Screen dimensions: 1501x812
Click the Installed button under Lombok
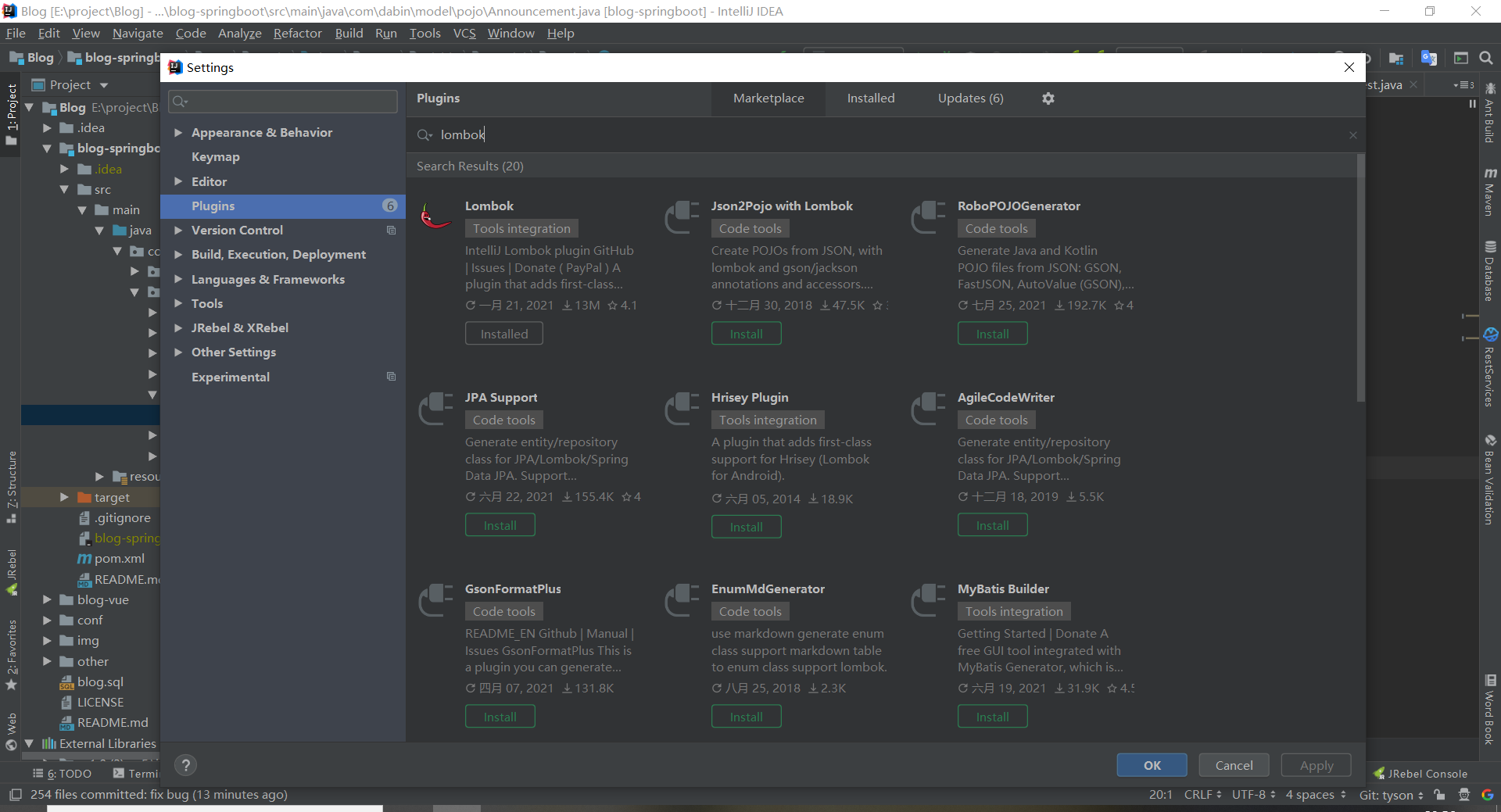tap(503, 334)
